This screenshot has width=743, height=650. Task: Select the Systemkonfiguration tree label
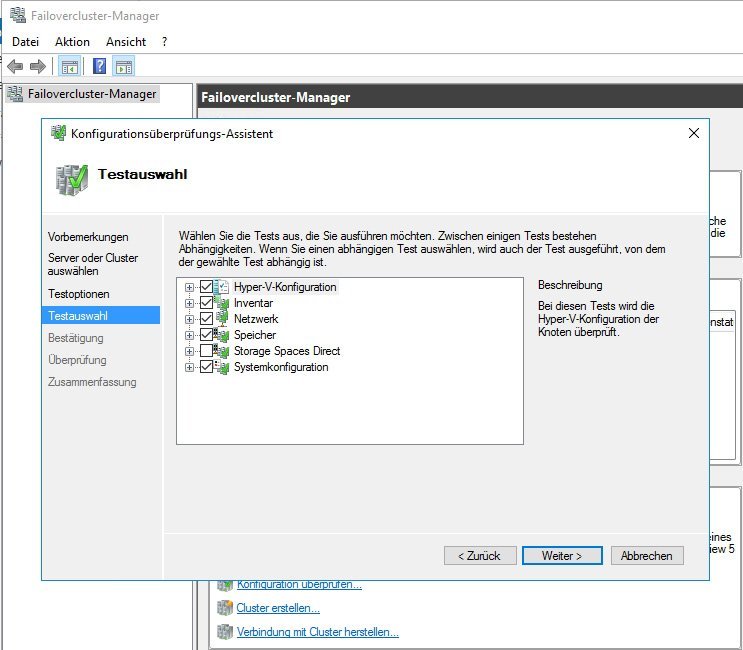pos(281,367)
